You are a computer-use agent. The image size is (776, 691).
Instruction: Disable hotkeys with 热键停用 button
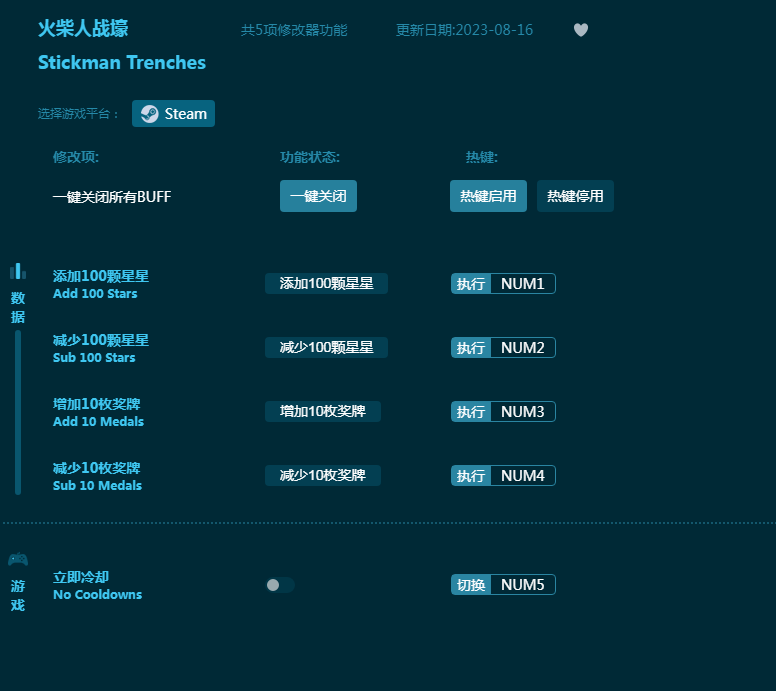pyautogui.click(x=575, y=196)
